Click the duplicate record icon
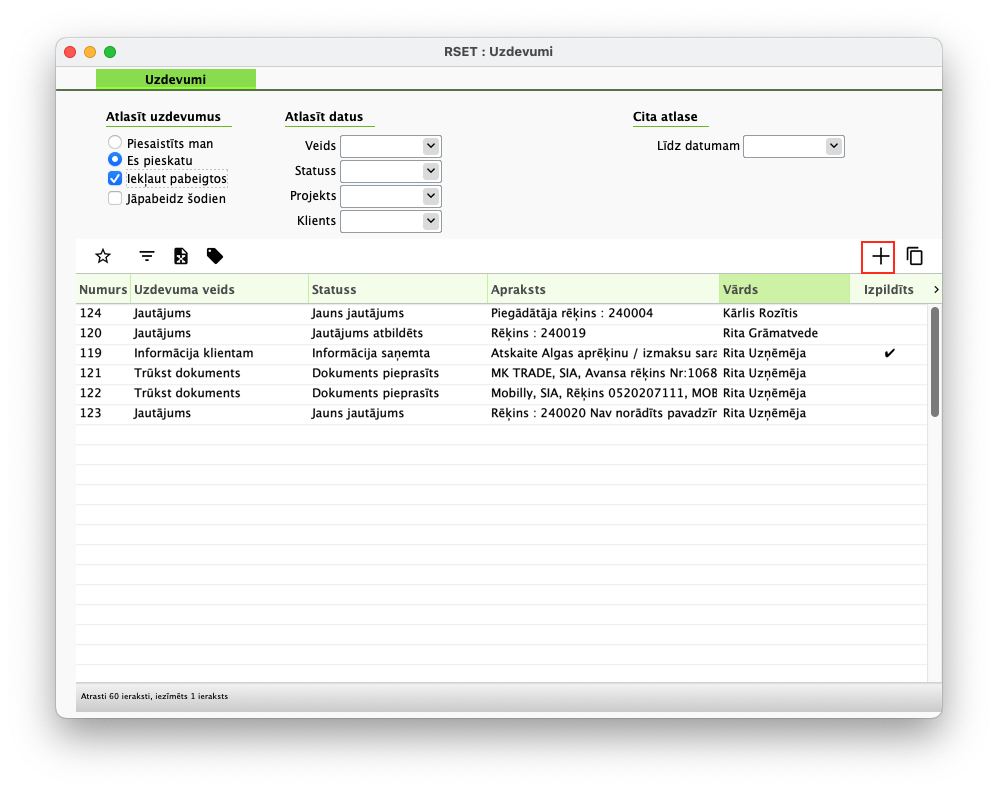 914,256
